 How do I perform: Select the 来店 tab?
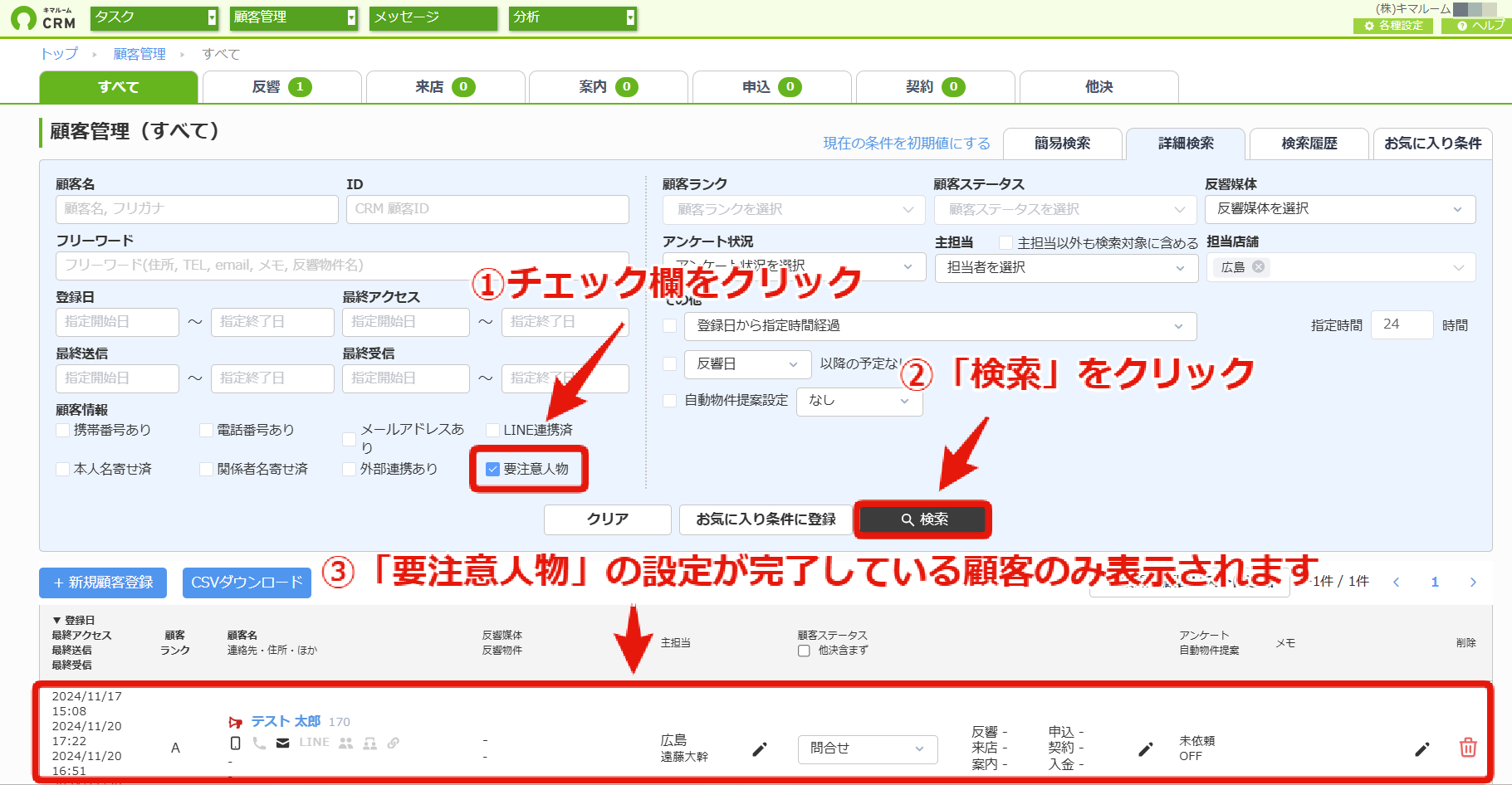click(445, 87)
